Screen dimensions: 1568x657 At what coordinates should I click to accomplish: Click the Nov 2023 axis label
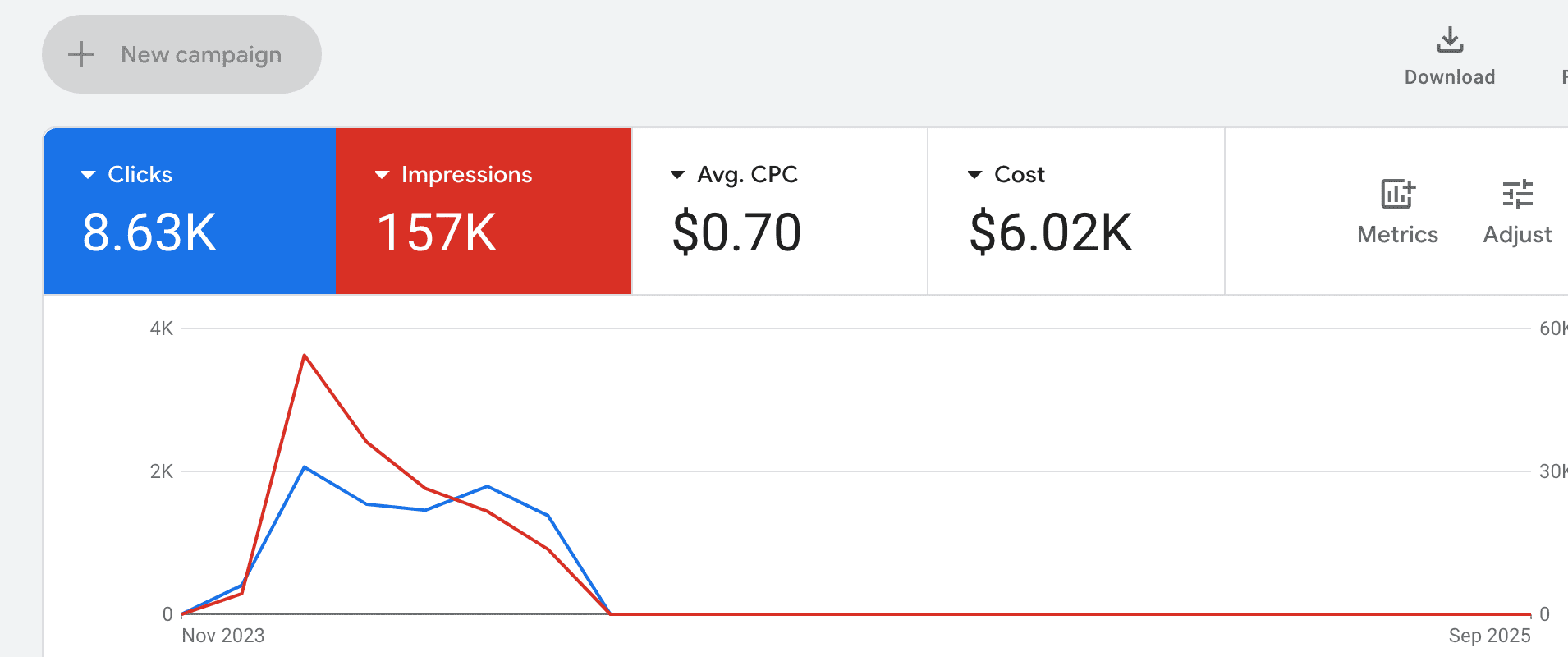click(x=222, y=636)
